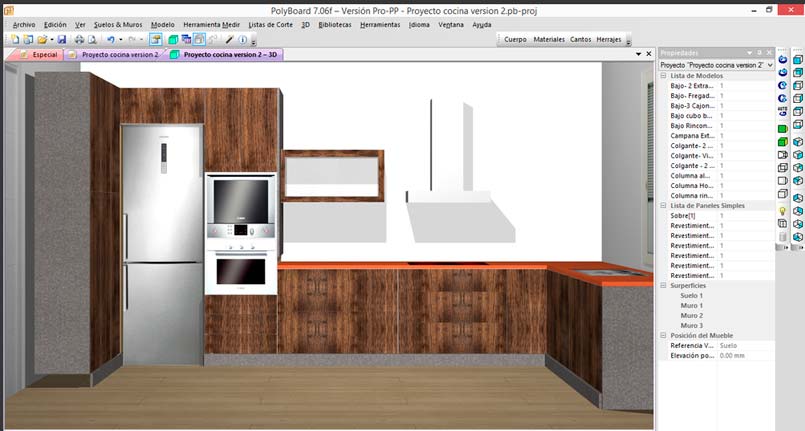Click the magic wand icon in toolbar
This screenshot has height=431, width=805.
(x=229, y=39)
